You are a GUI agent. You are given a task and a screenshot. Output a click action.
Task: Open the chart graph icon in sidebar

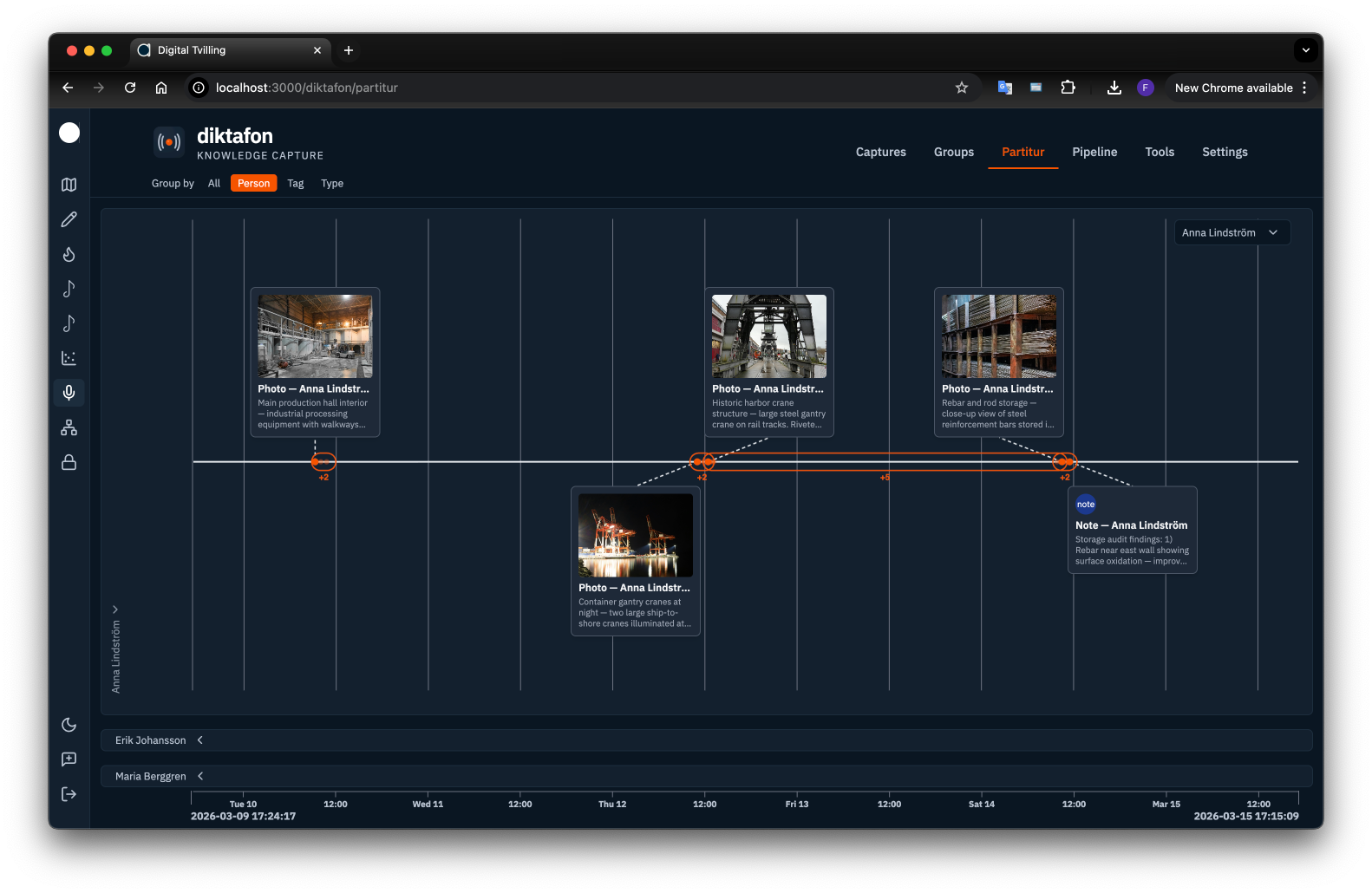tap(69, 358)
